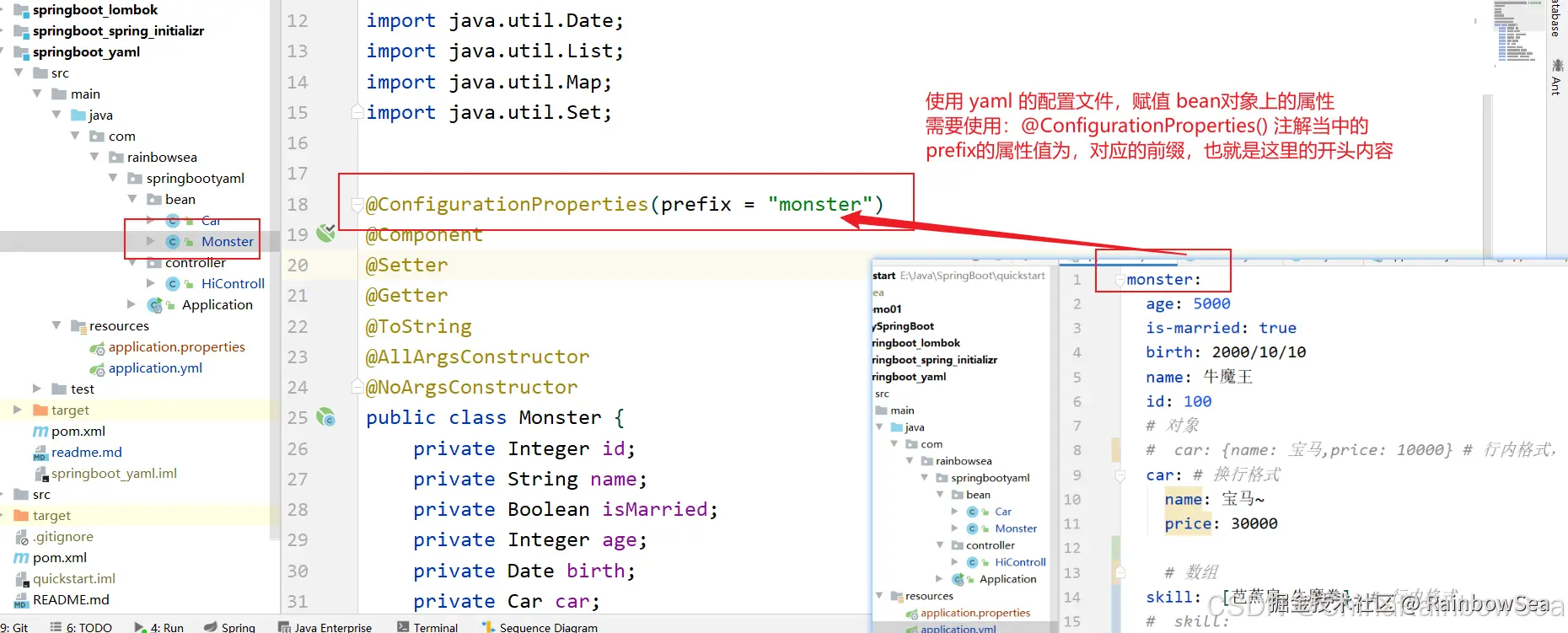Collapse the java source folder arrow
This screenshot has width=1568, height=633.
56,115
